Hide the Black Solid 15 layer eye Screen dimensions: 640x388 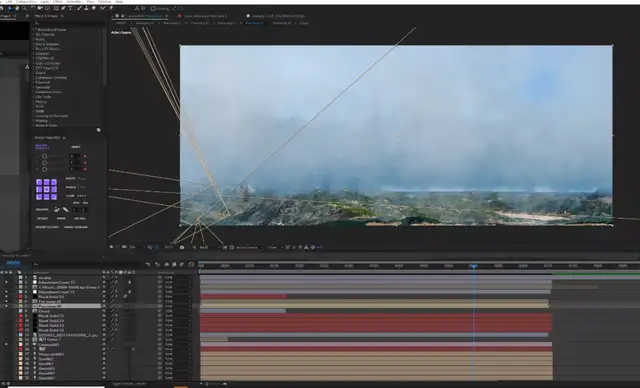[7, 296]
